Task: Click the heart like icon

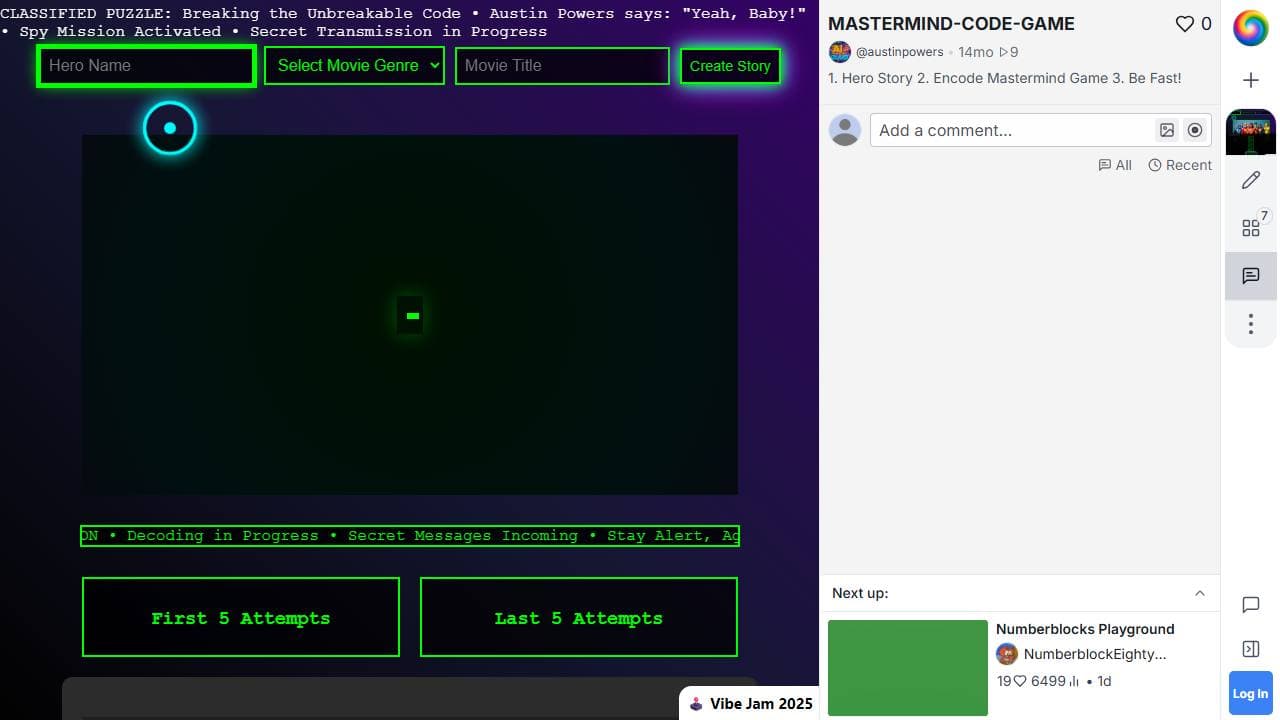Action: point(1185,24)
